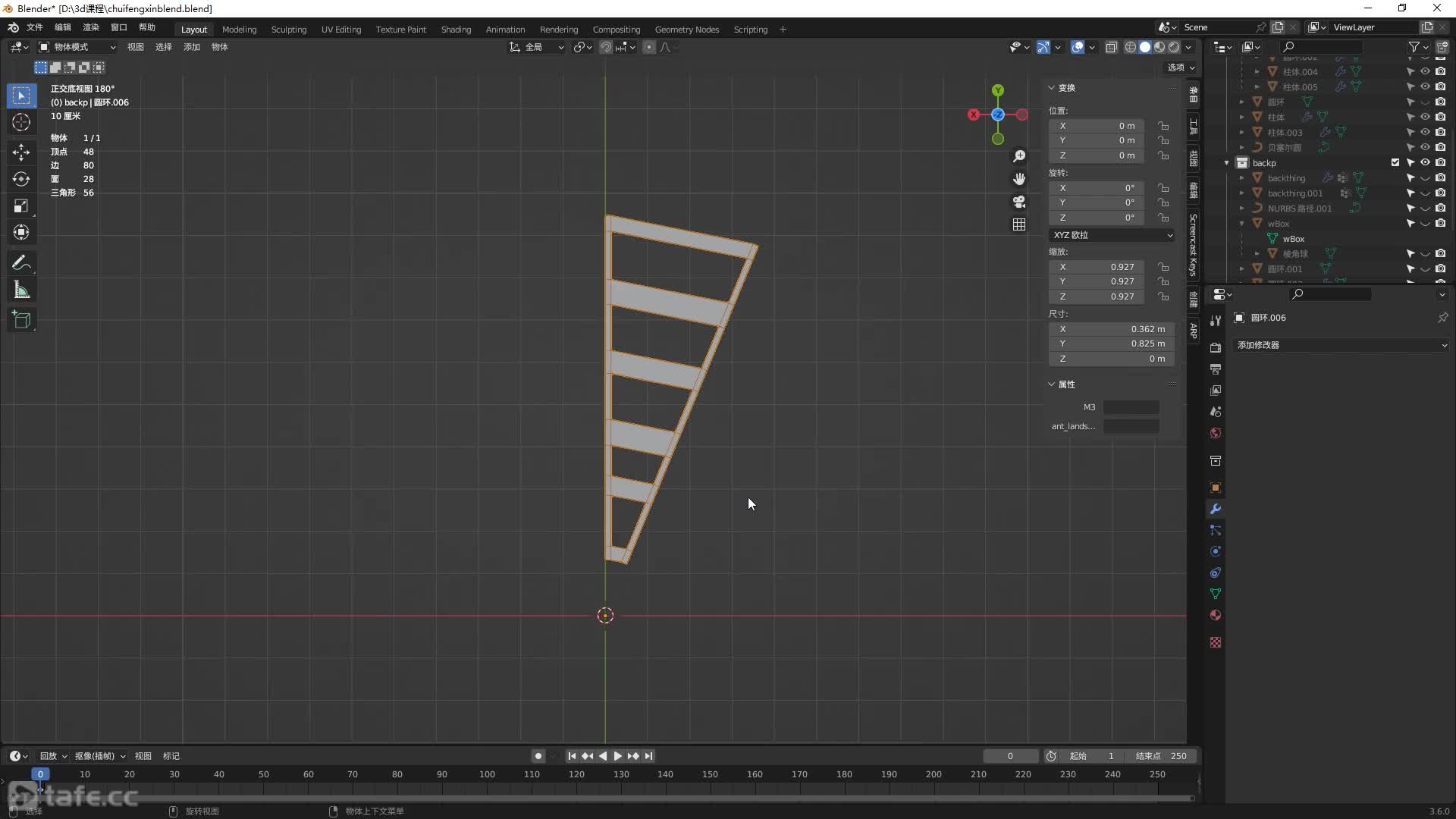Click the pan view hand icon
1456x819 pixels.
pos(1019,179)
